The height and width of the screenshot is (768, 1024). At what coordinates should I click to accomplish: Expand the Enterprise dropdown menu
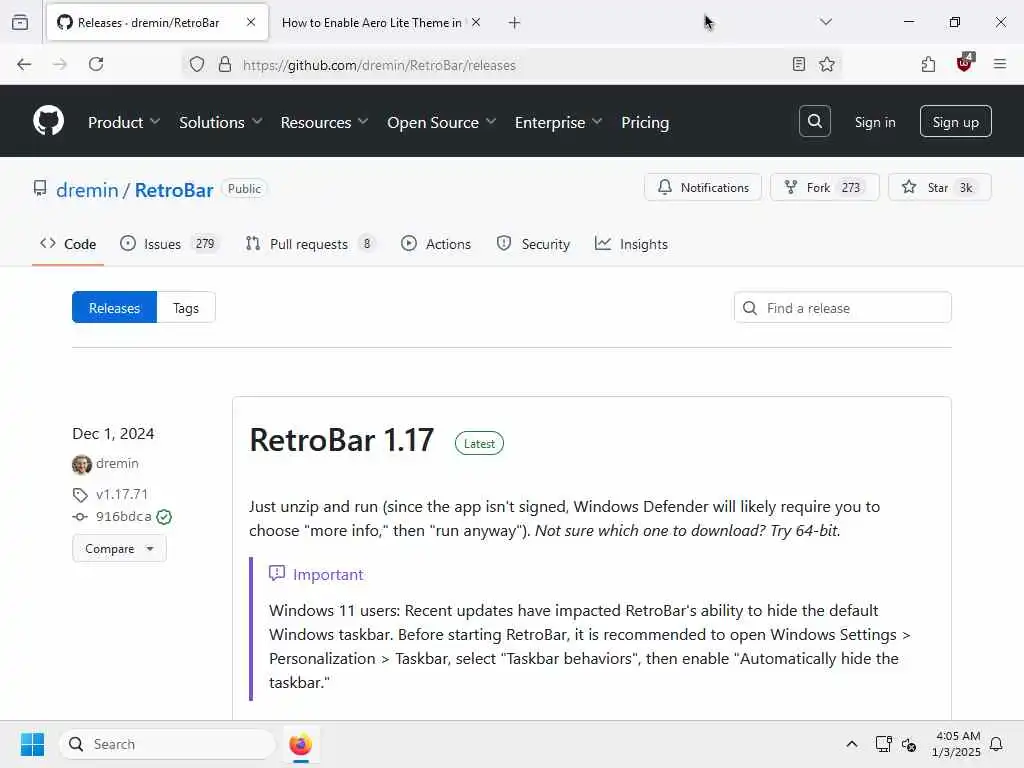(x=558, y=122)
